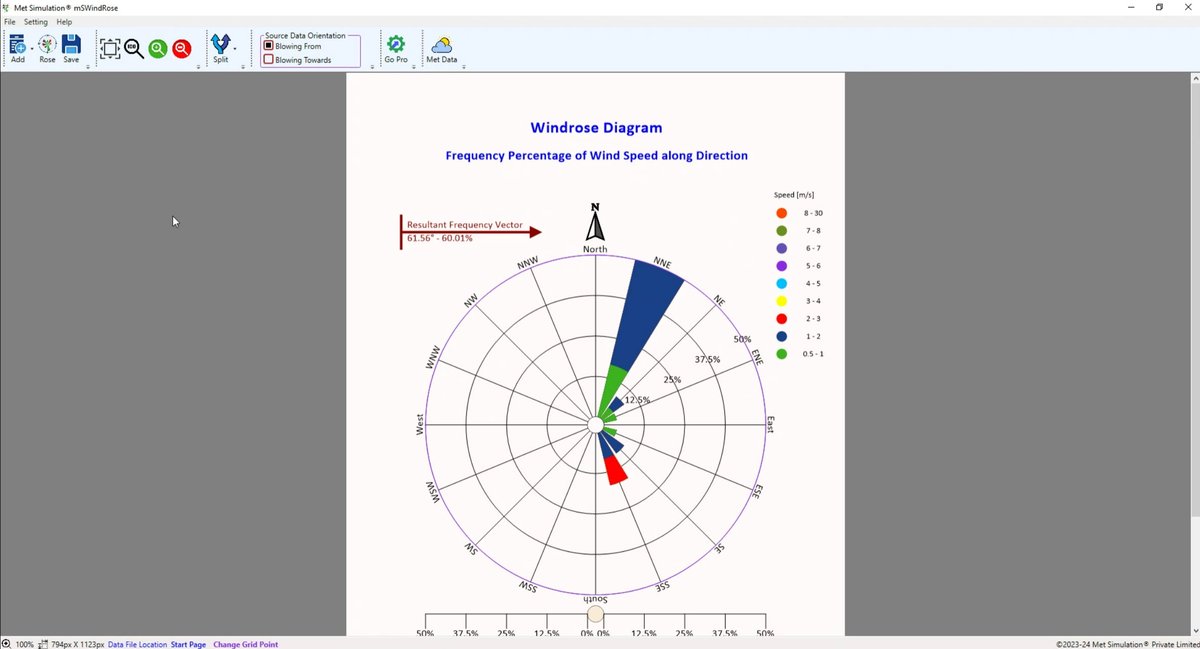The image size is (1200, 649).
Task: Open the Help menu
Action: pyautogui.click(x=64, y=22)
